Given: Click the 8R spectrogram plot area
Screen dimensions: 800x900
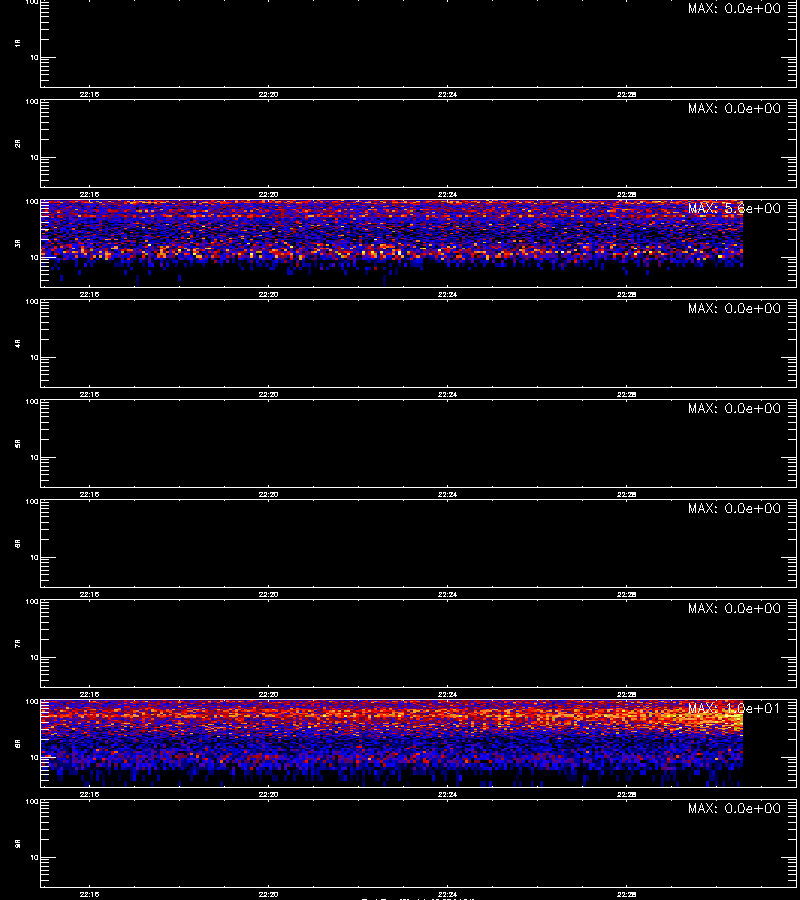Looking at the screenshot, I should 418,743.
